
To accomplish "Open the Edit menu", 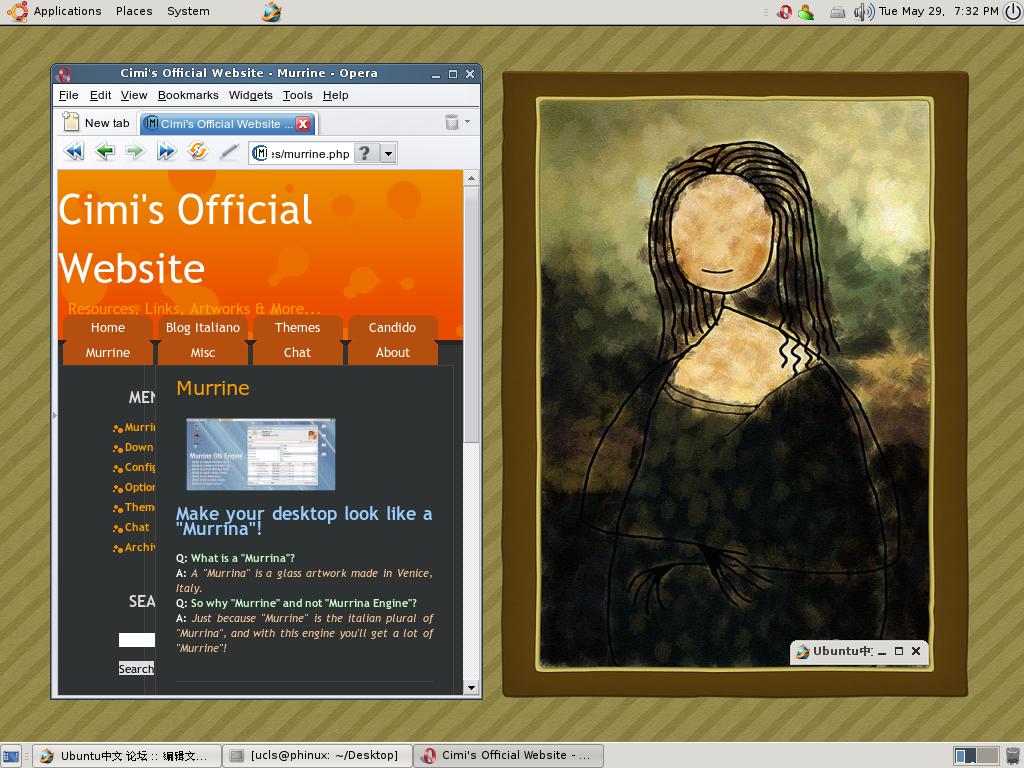I will tap(100, 95).
